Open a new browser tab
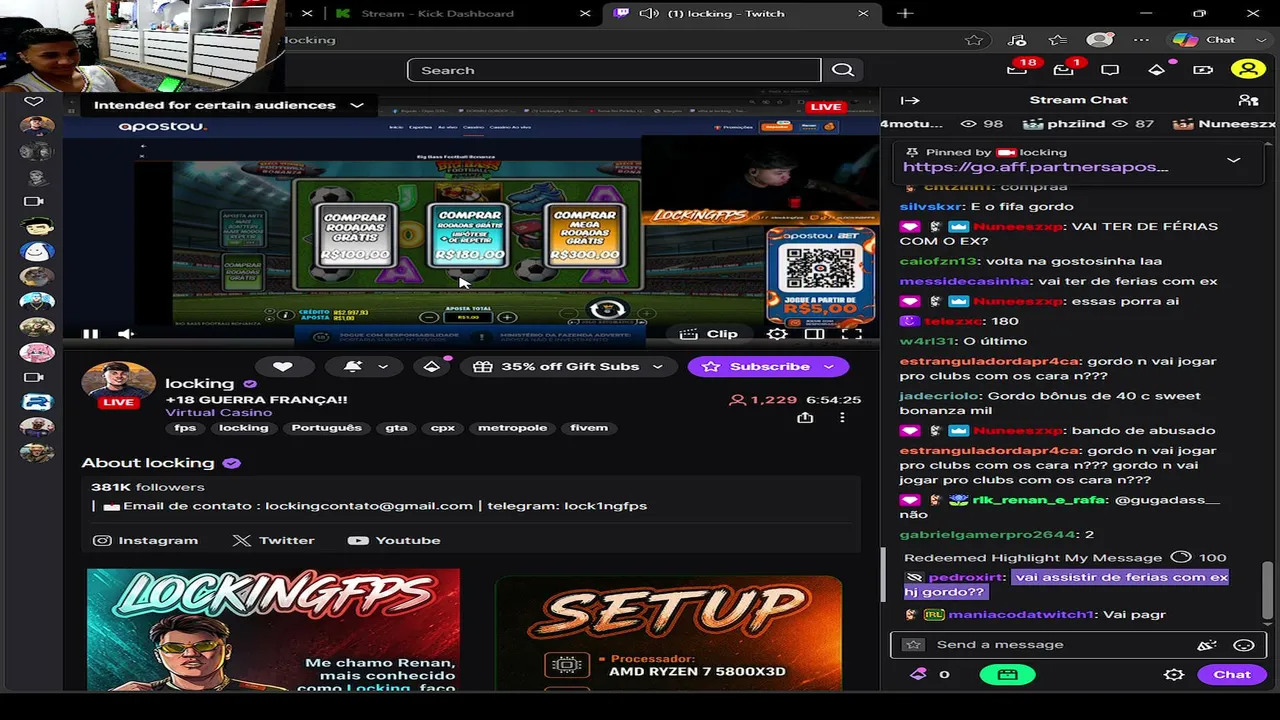Viewport: 1280px width, 720px height. tap(905, 13)
